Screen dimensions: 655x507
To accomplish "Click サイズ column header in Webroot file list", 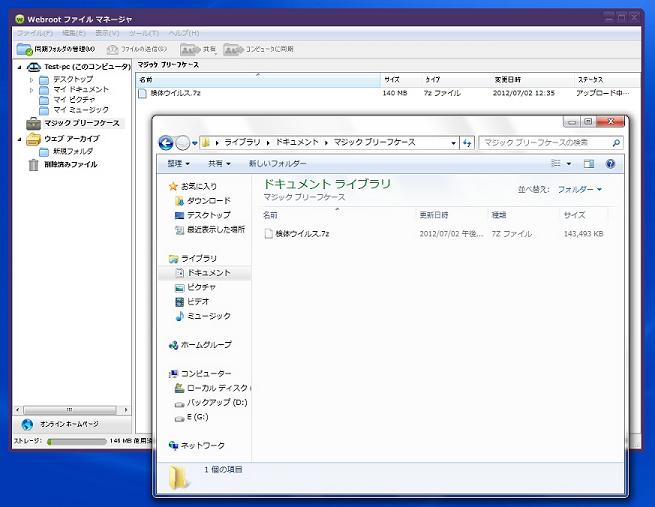I will tap(401, 80).
